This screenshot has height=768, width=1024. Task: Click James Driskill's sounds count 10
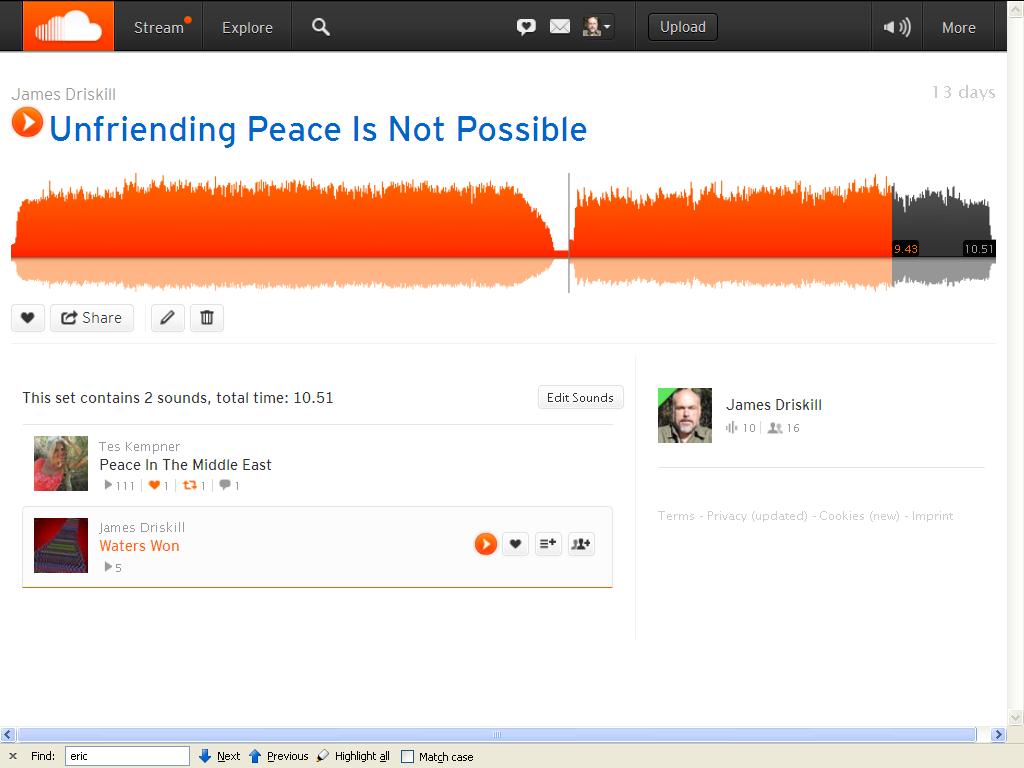(x=741, y=428)
